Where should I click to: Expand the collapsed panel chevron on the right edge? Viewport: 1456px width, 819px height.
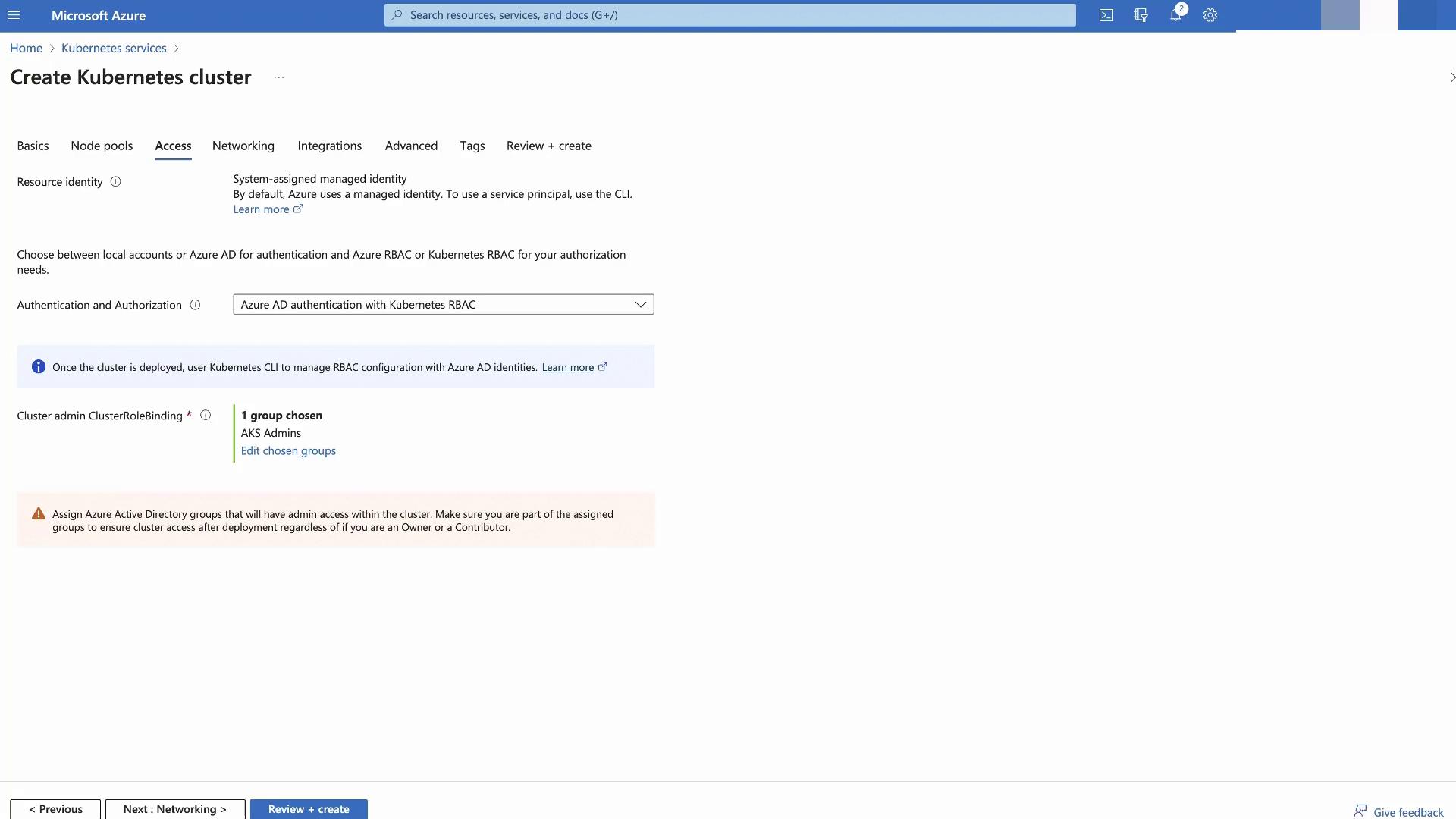[1451, 77]
